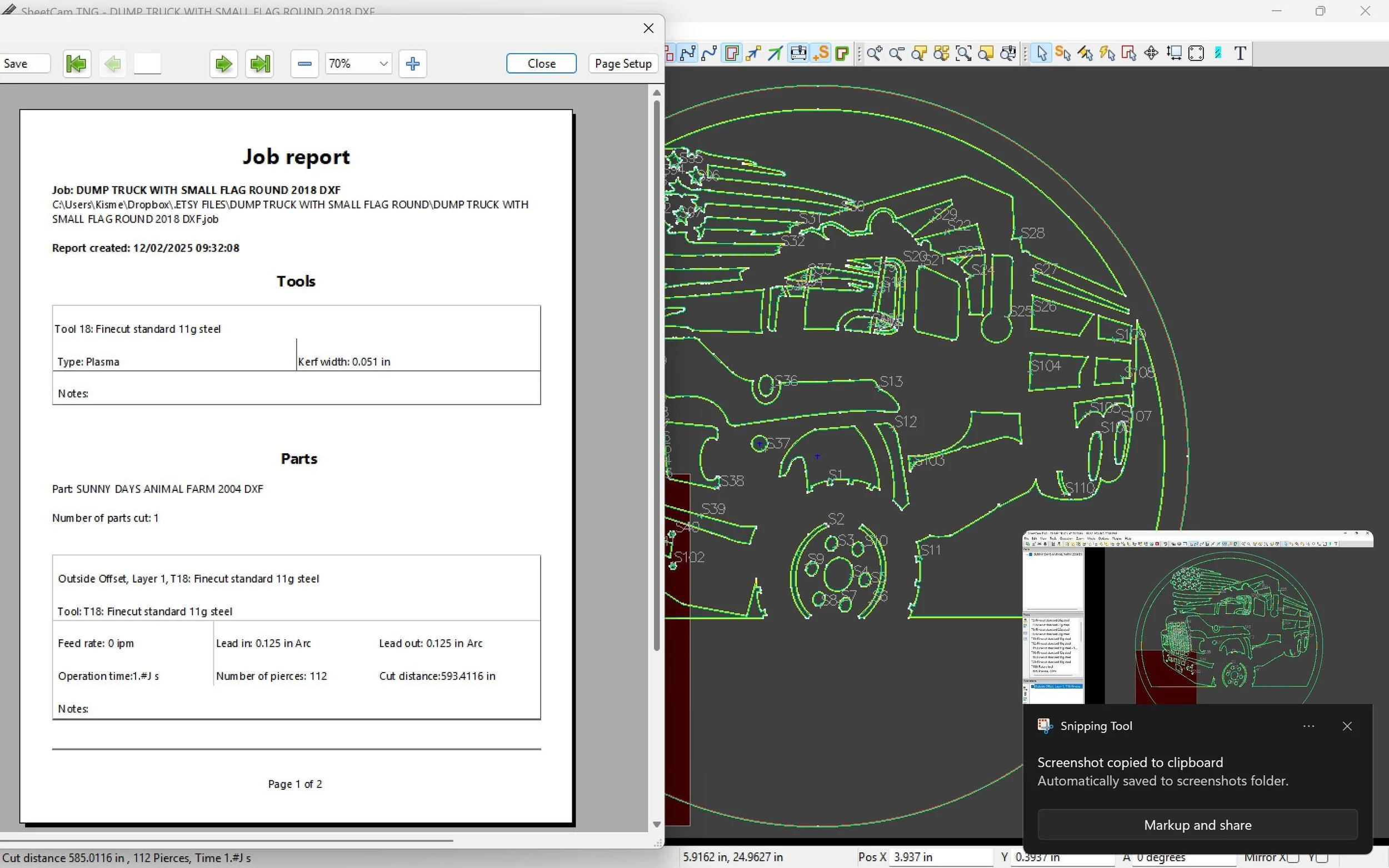Click the minus zoom button in preview
This screenshot has height=868, width=1389.
pyautogui.click(x=304, y=64)
